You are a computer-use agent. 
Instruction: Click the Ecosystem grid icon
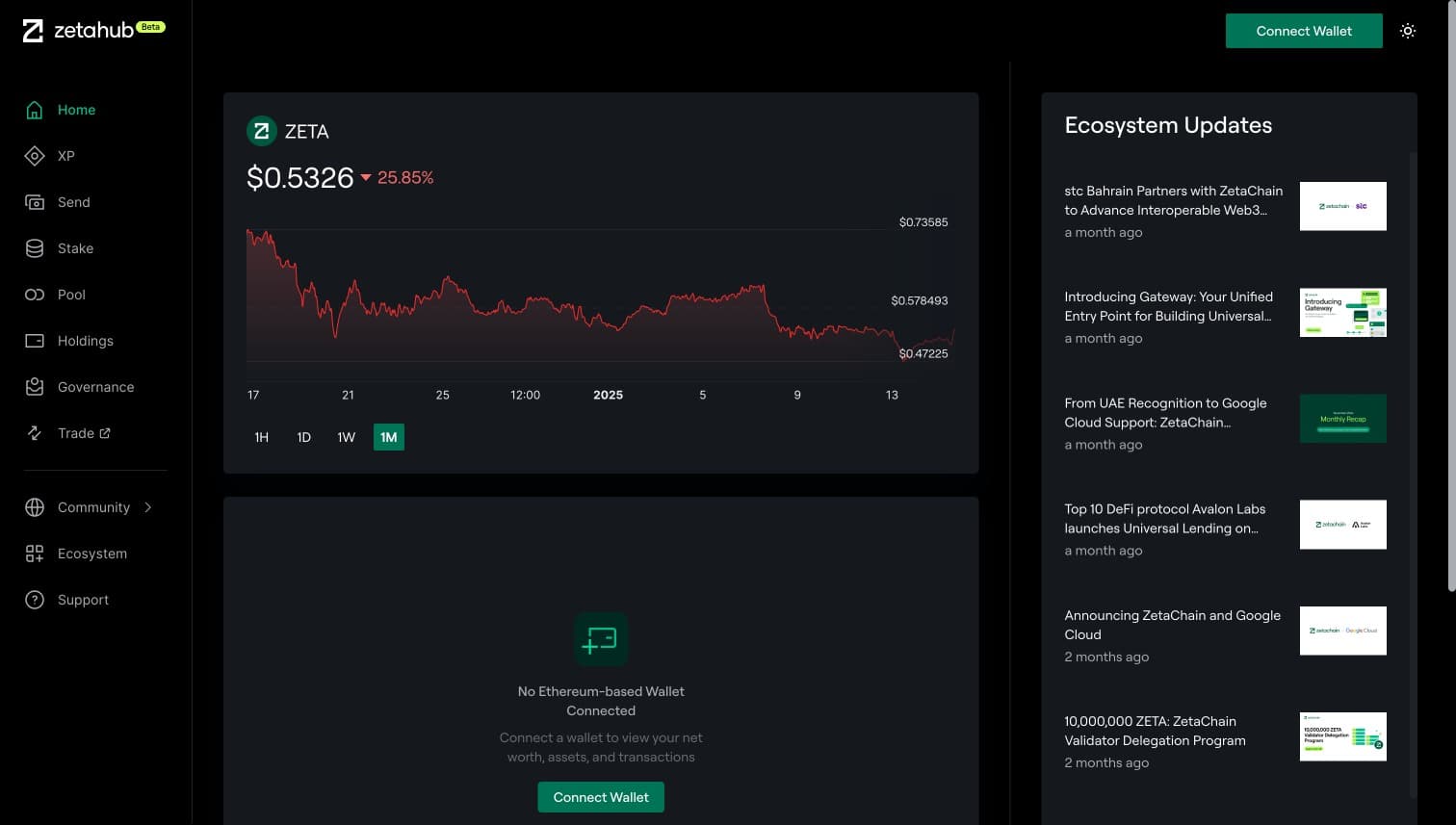(x=35, y=554)
